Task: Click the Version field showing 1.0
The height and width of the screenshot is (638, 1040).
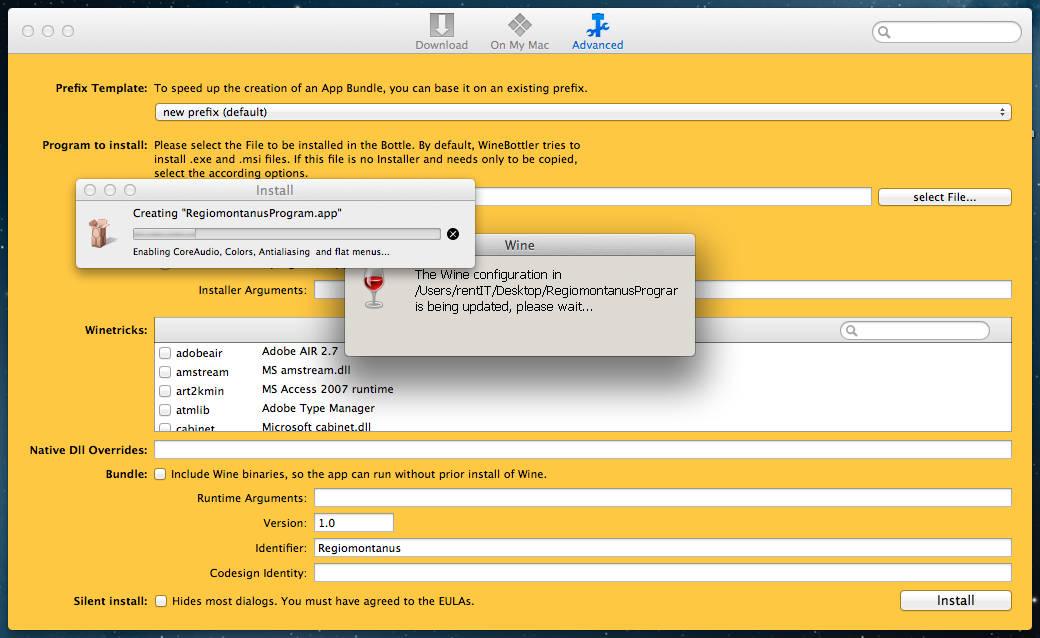Action: coord(354,523)
